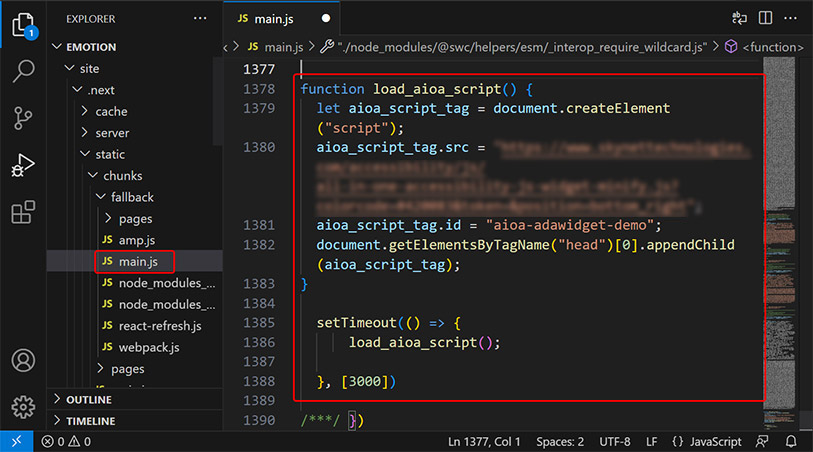Image resolution: width=813 pixels, height=452 pixels.
Task: Open the Extensions view
Action: (23, 212)
